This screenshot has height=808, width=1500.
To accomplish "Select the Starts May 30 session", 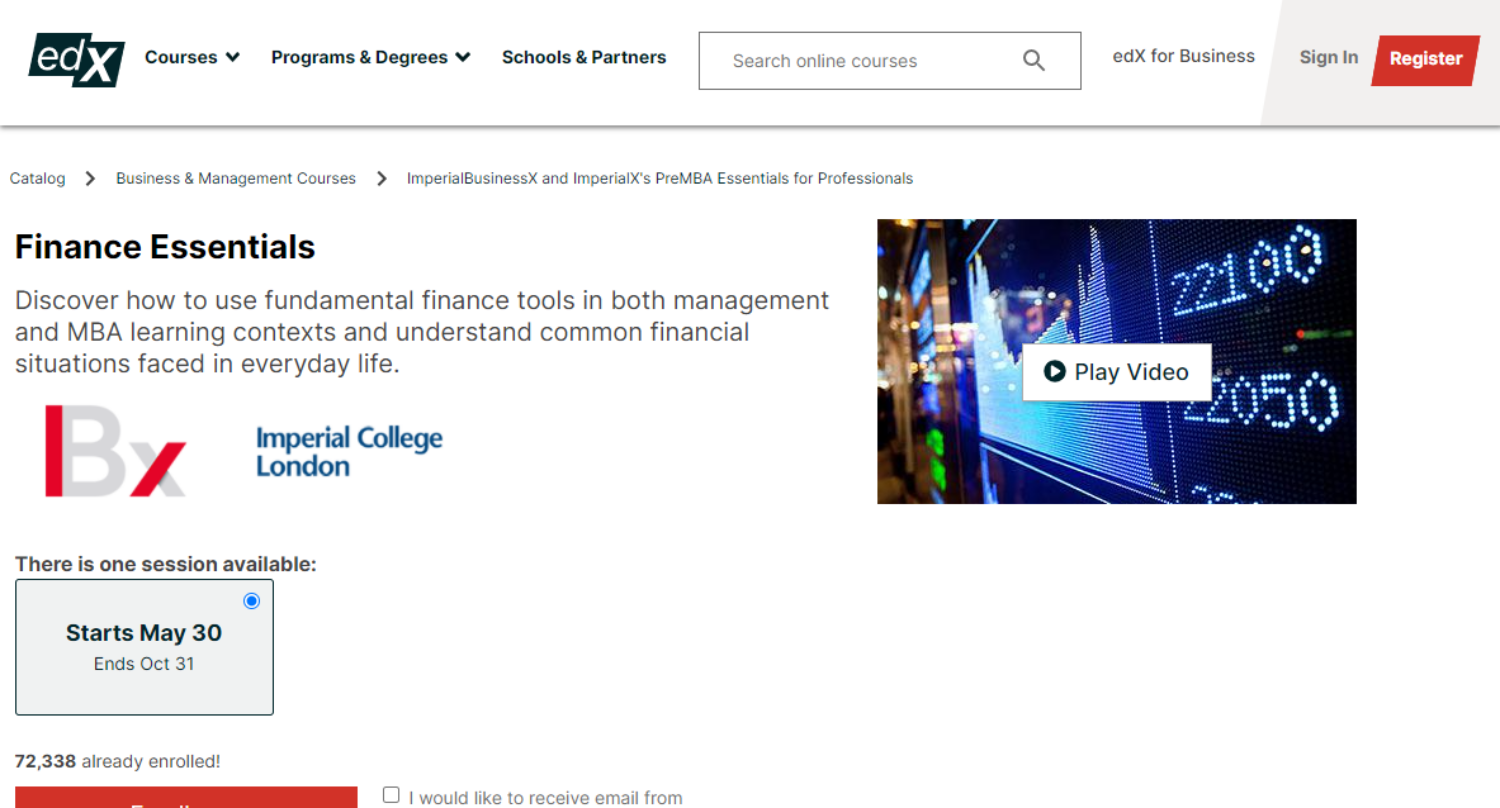I will 144,646.
